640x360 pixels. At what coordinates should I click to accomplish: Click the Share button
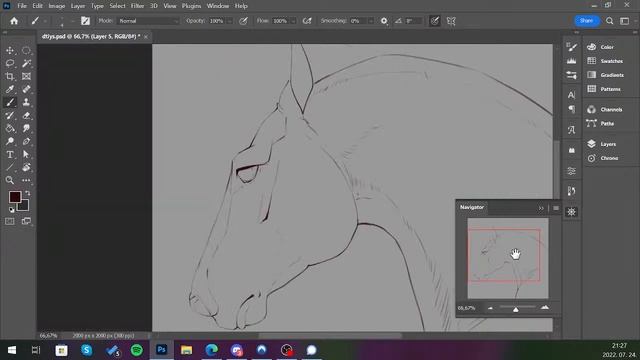point(587,20)
